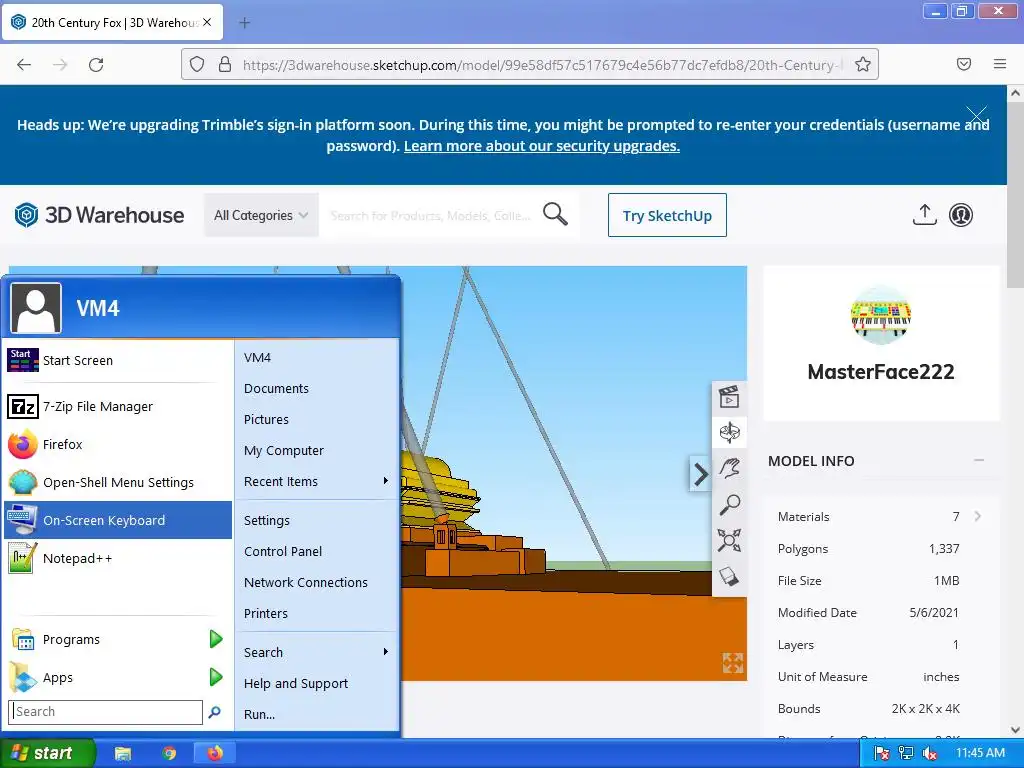Image resolution: width=1024 pixels, height=768 pixels.
Task: Open the Firefox hamburger application menu
Action: (x=999, y=64)
